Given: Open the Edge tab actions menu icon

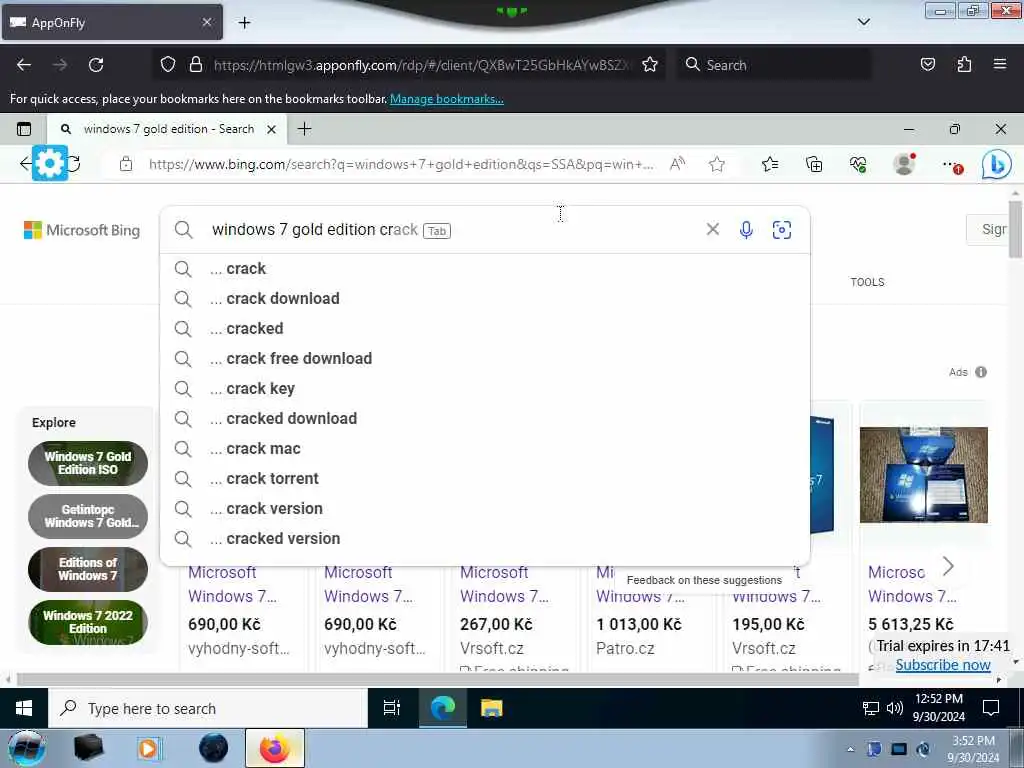Looking at the screenshot, I should (x=24, y=129).
